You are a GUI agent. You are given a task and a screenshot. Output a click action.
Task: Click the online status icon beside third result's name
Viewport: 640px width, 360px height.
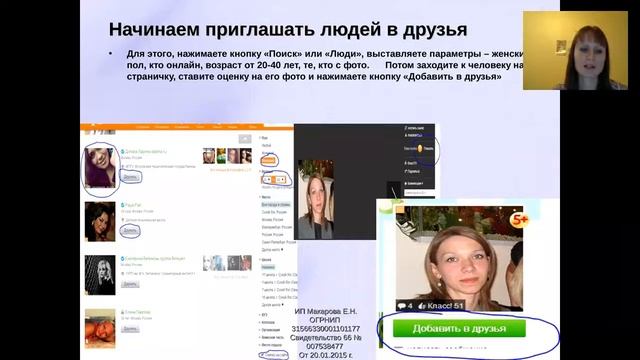(122, 259)
